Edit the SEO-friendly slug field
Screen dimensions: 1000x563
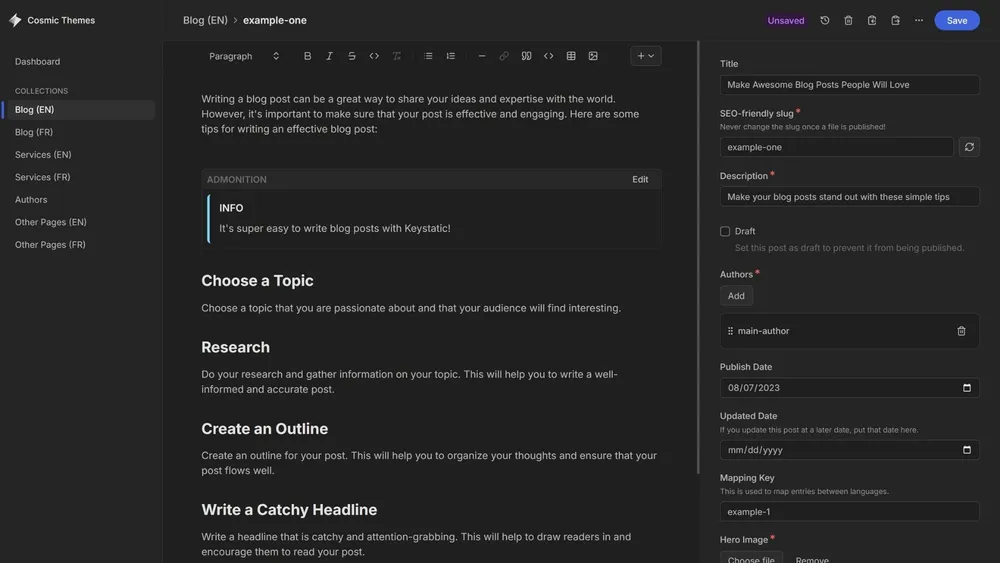point(837,147)
